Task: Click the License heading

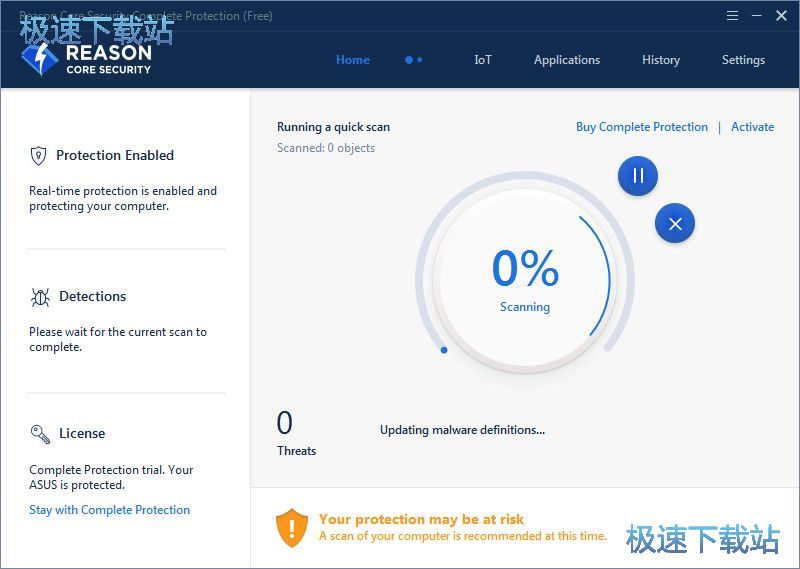Action: pos(82,433)
